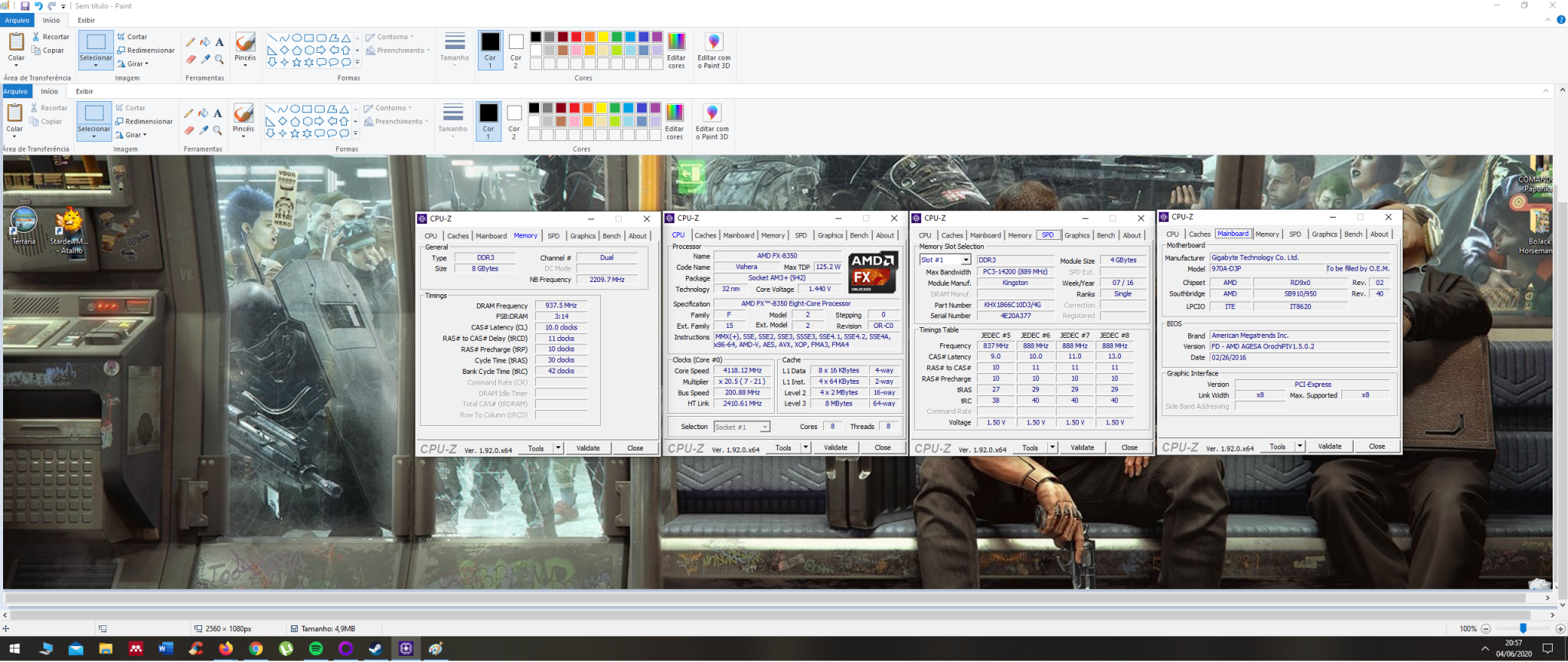The width and height of the screenshot is (1568, 662).
Task: Expand the Girar menu in the top ribbon
Action: [132, 64]
